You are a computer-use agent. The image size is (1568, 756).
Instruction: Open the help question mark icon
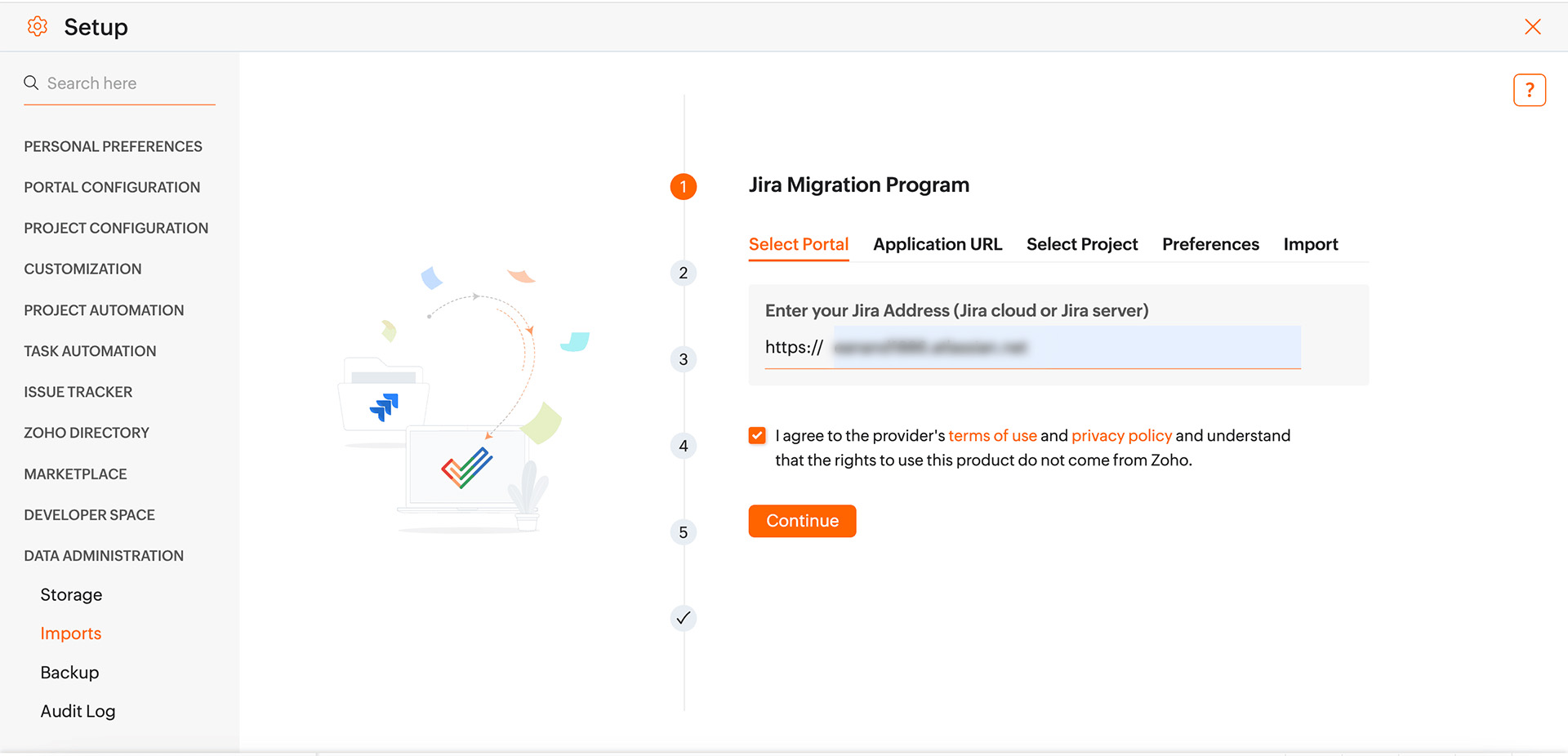[1529, 91]
